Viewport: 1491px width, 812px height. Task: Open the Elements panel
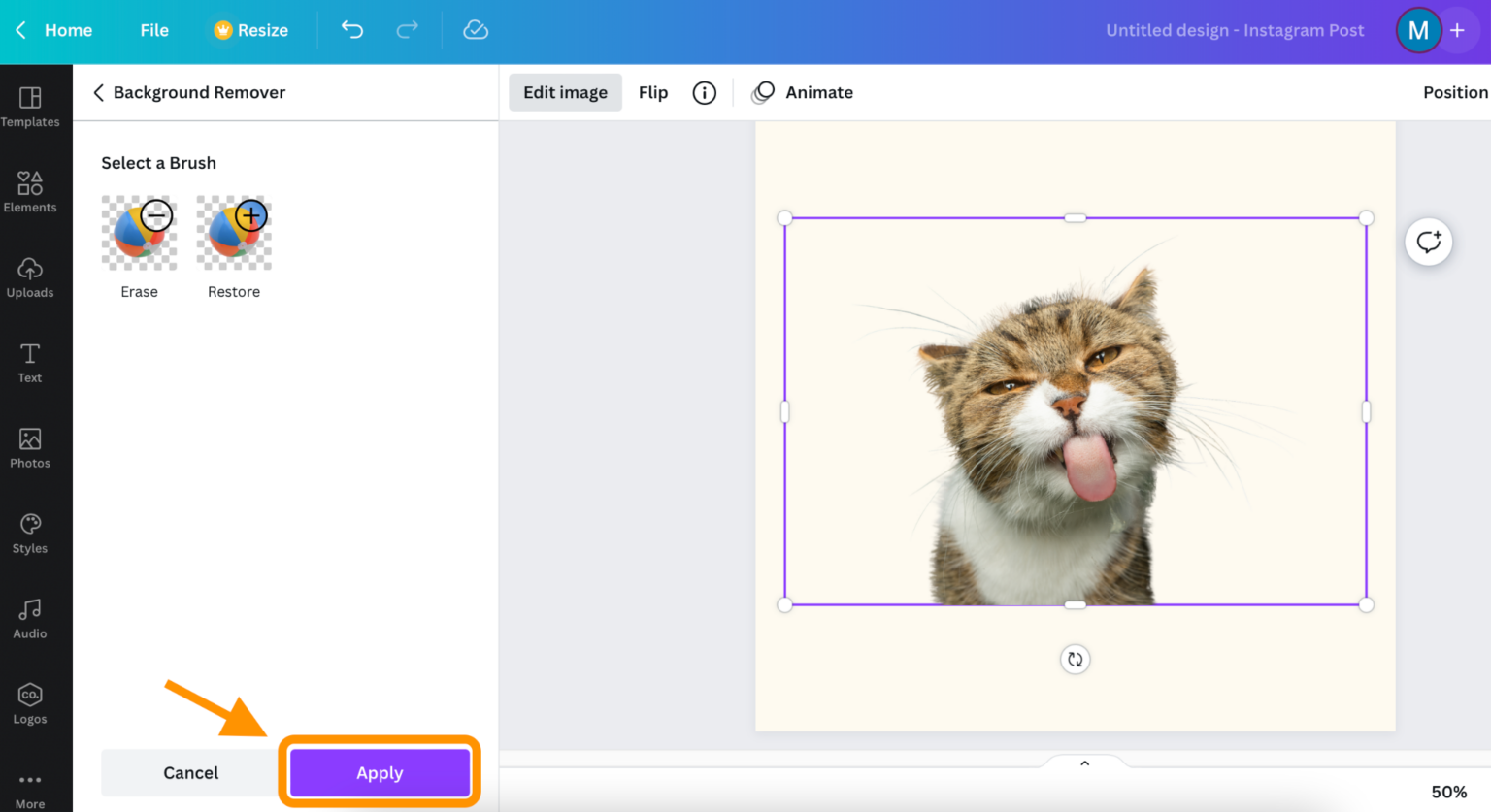[x=29, y=192]
